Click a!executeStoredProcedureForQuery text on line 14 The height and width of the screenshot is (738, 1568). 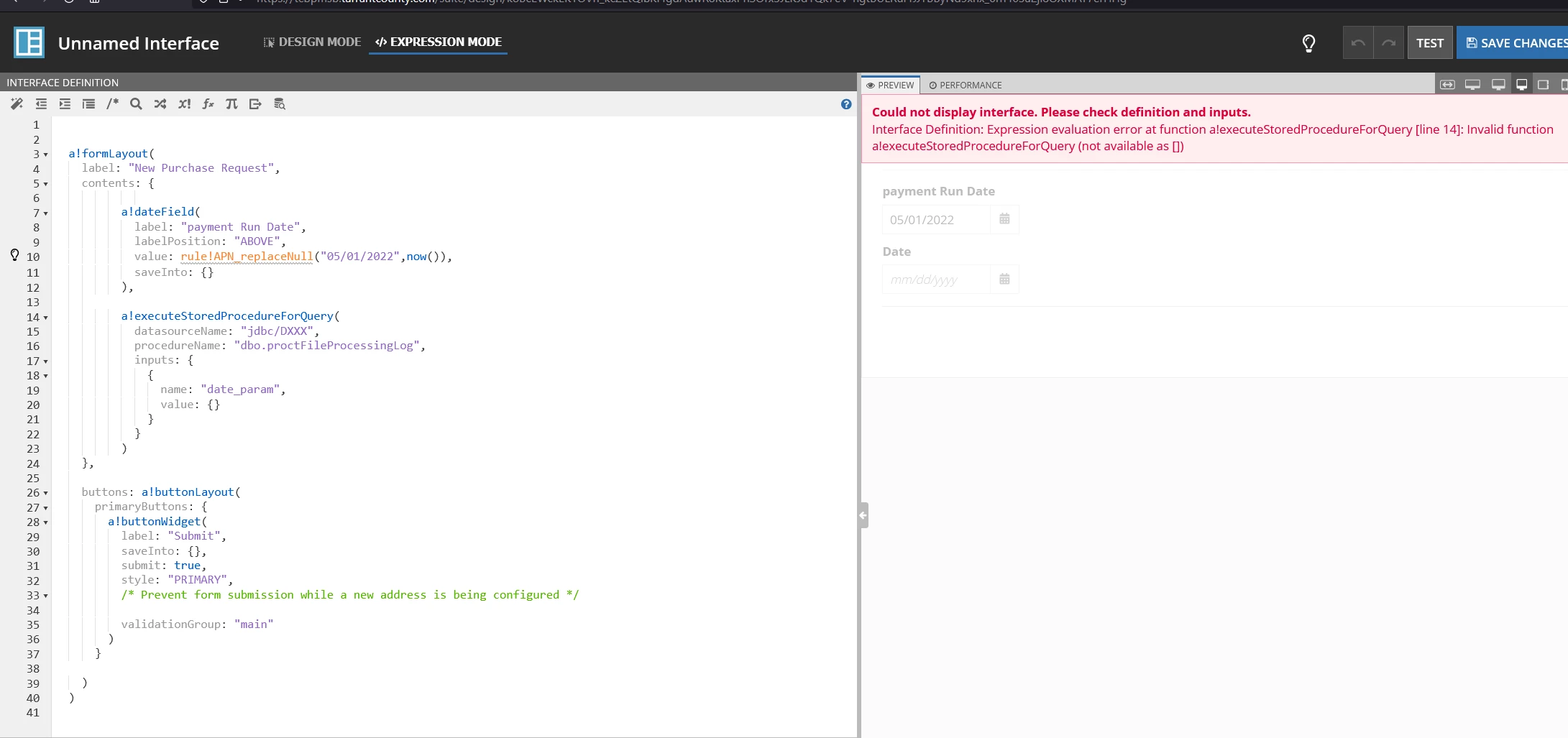click(x=227, y=316)
